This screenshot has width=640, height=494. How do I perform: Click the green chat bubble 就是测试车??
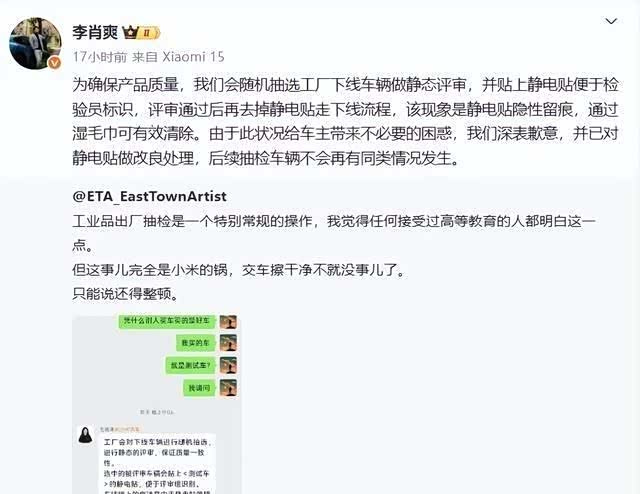pyautogui.click(x=190, y=365)
